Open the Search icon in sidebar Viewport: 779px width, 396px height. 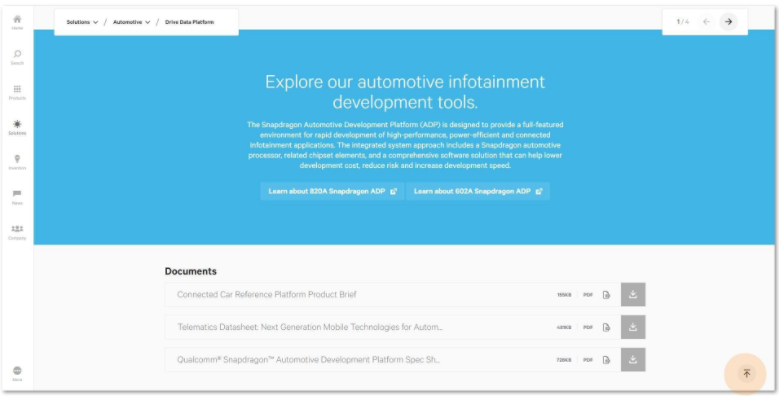[17, 57]
